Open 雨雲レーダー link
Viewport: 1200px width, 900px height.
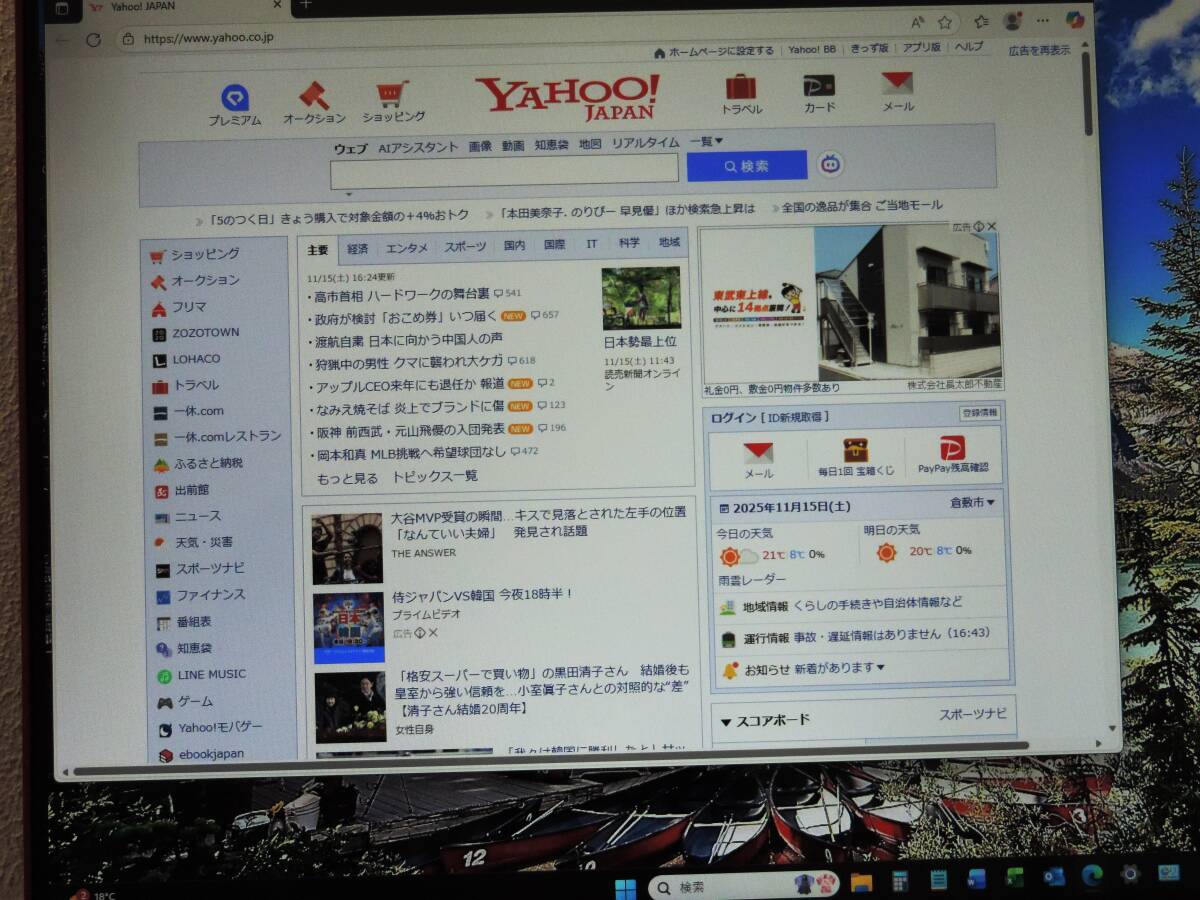point(752,580)
